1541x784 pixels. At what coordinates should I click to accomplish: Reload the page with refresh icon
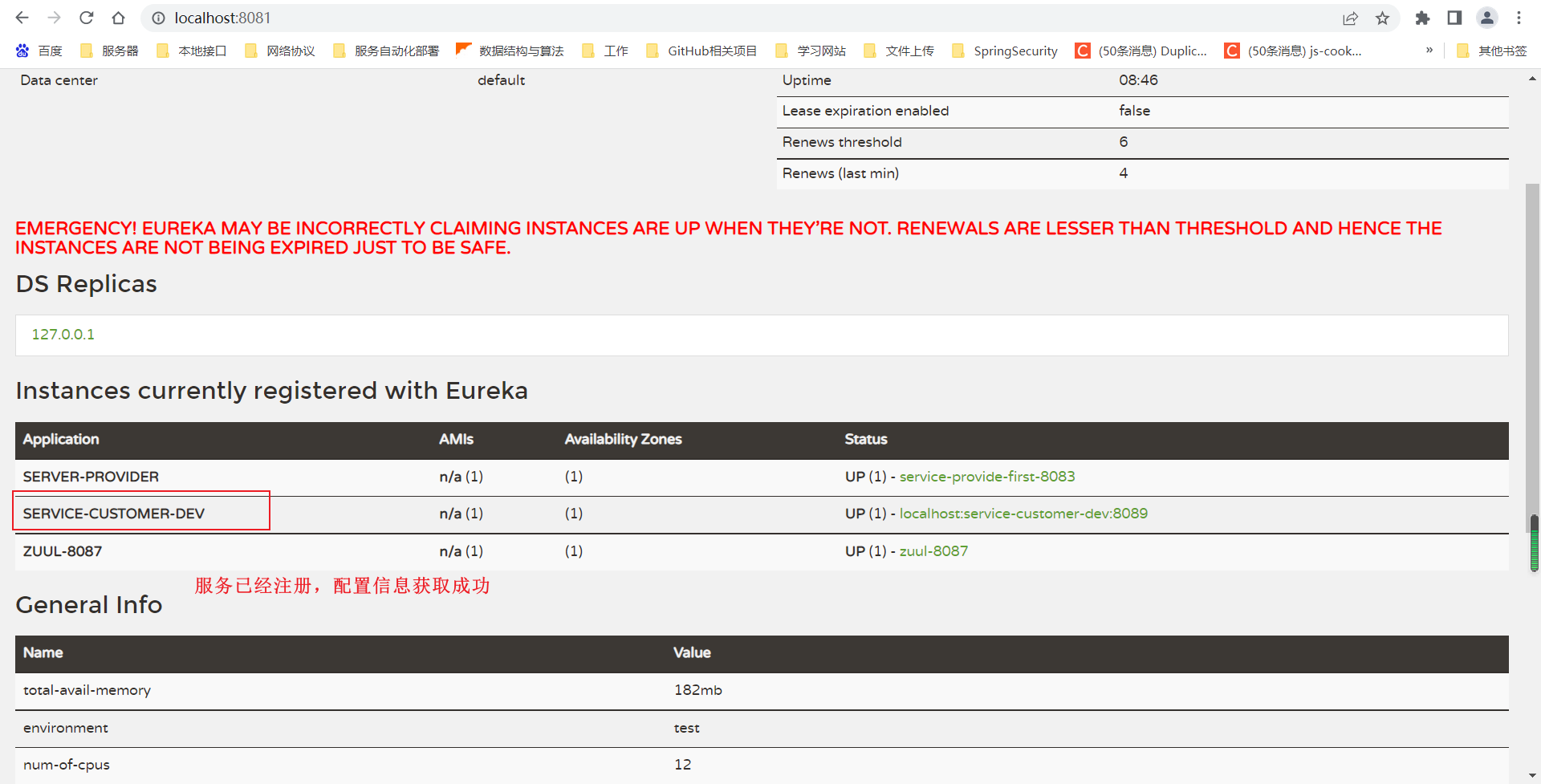(x=87, y=18)
